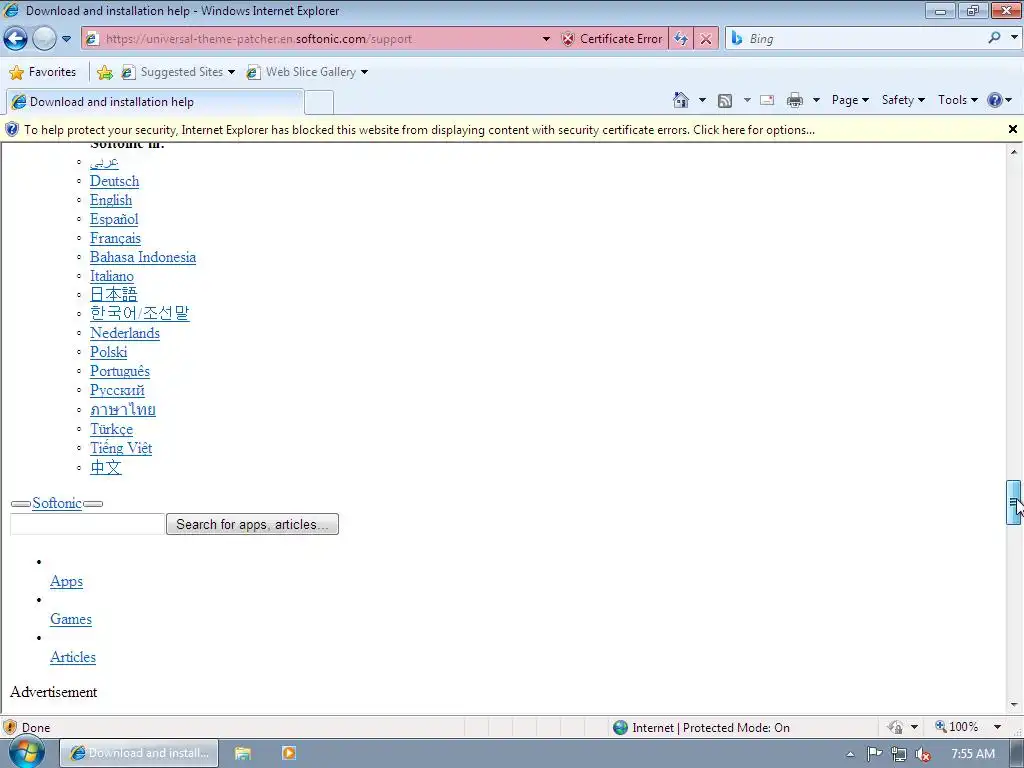Refresh the page with the refresh icon
The image size is (1024, 768).
pyautogui.click(x=680, y=39)
